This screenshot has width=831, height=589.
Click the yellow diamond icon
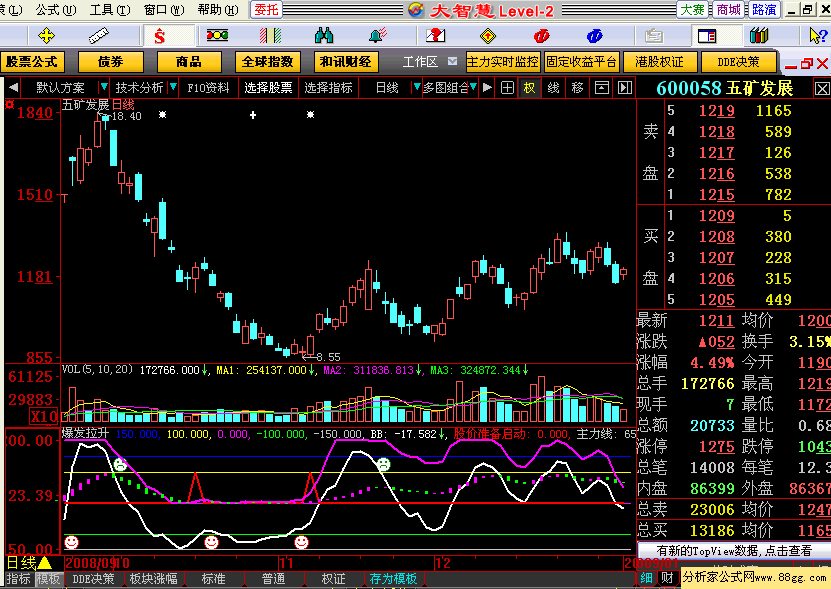pos(488,36)
